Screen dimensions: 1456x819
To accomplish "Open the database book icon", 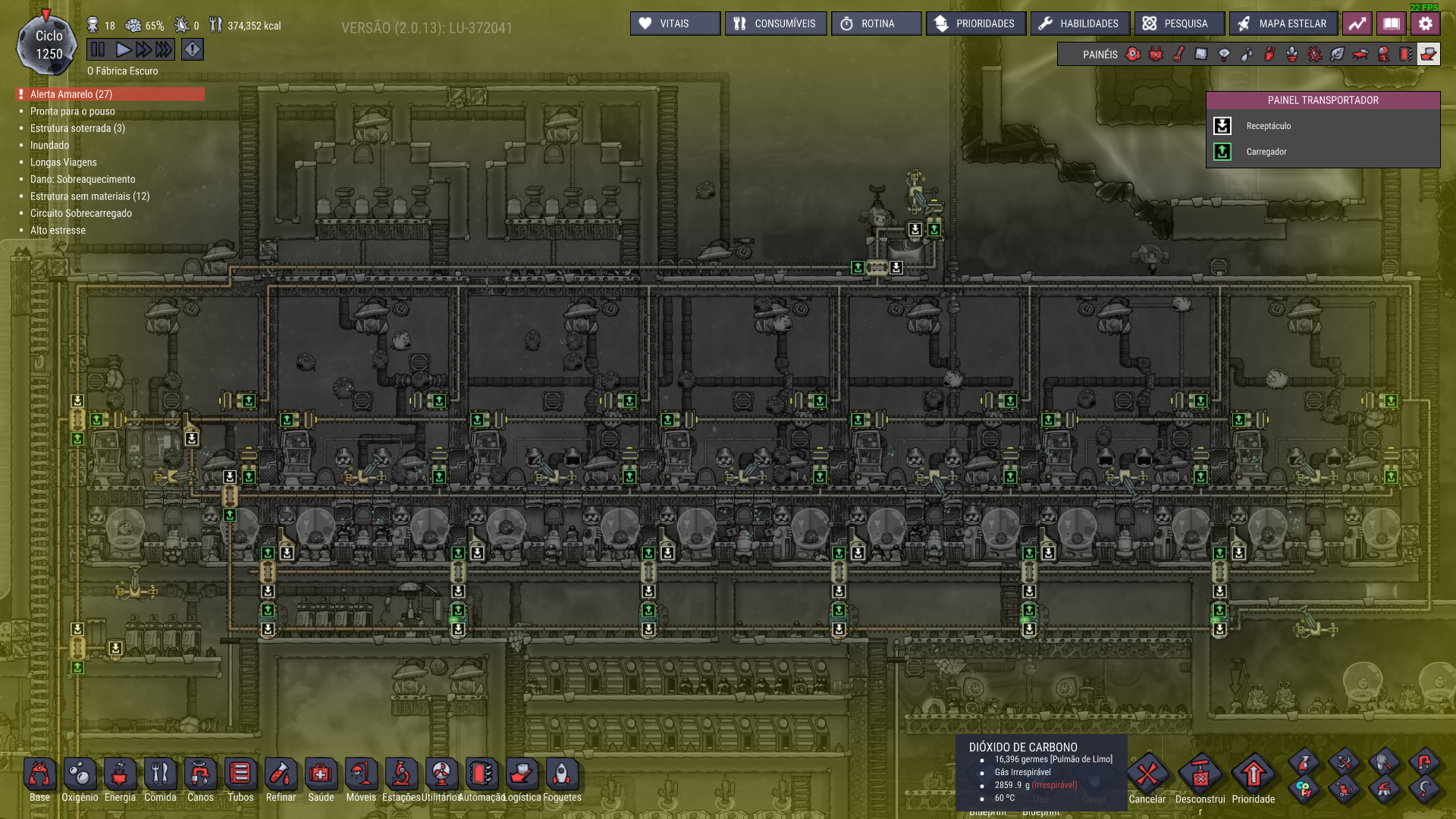I will click(x=1391, y=24).
